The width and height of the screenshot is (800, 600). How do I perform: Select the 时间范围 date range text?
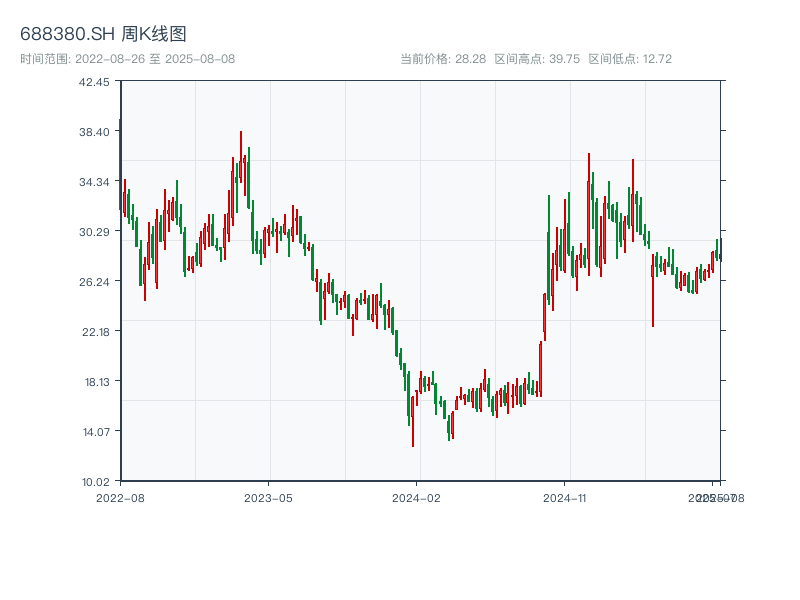pyautogui.click(x=127, y=59)
